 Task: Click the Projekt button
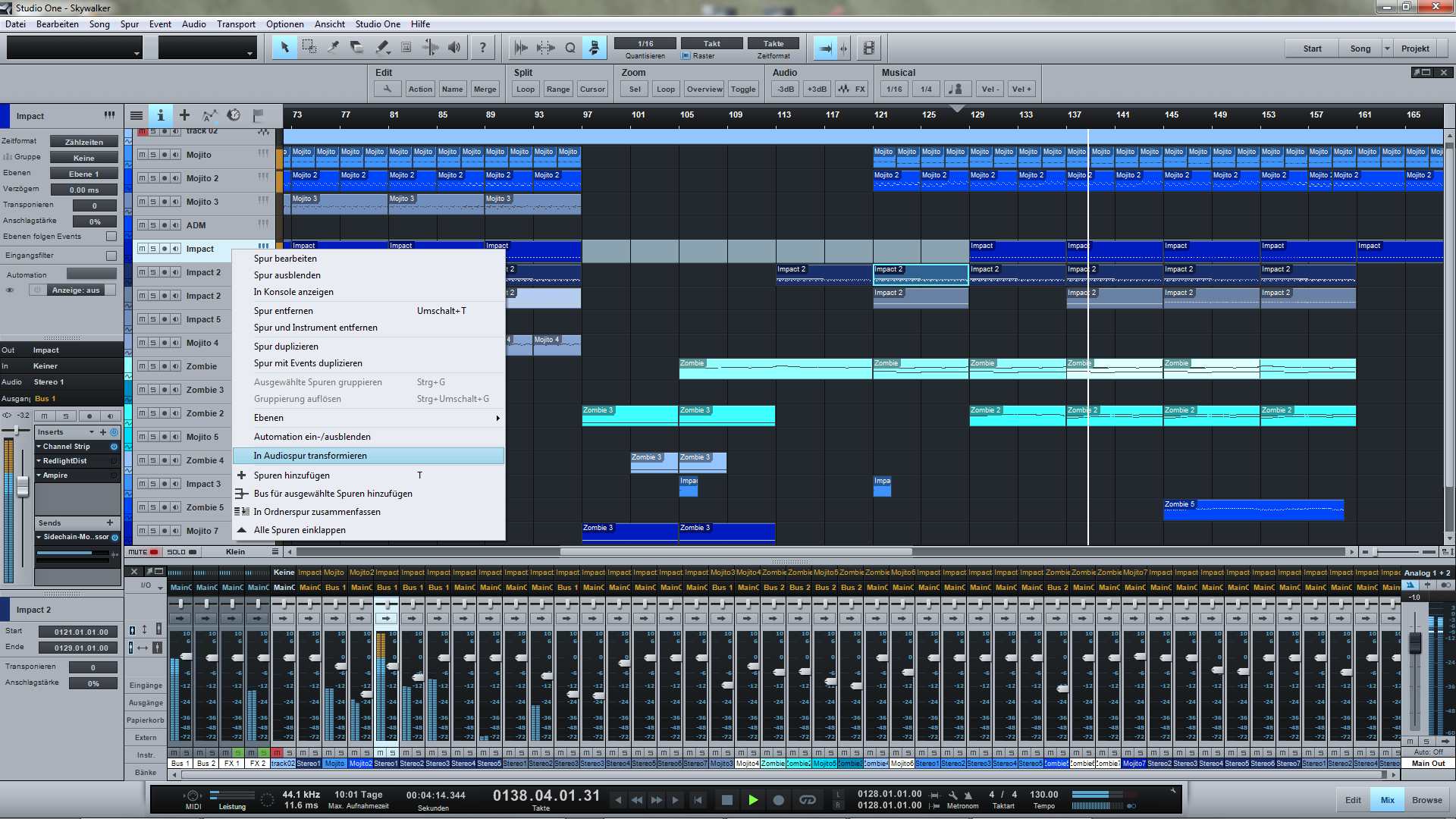[1415, 49]
